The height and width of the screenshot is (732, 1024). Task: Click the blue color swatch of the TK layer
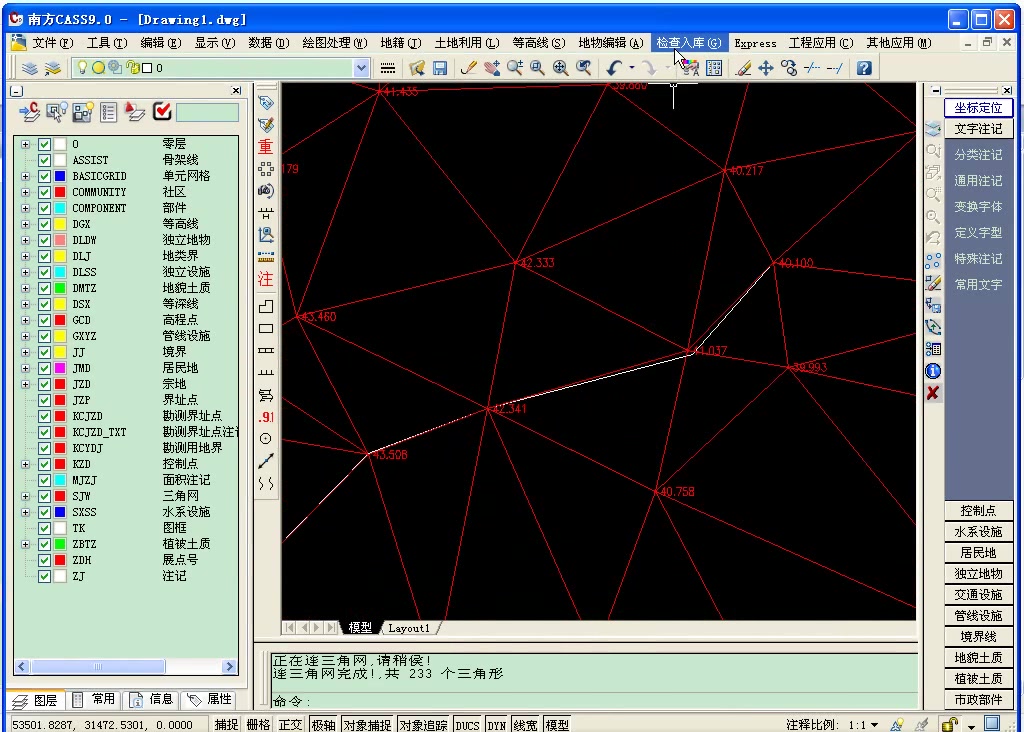(62, 527)
